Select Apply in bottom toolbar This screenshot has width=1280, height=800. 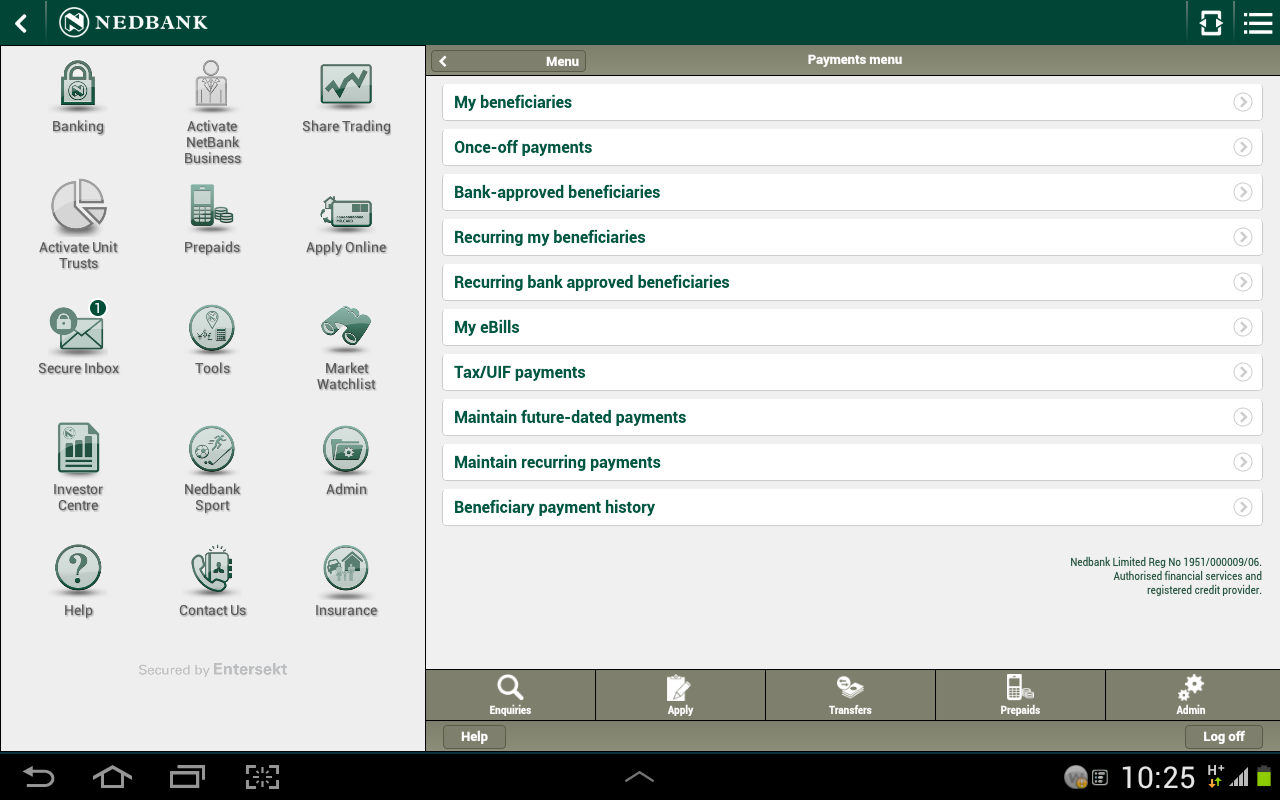[680, 695]
